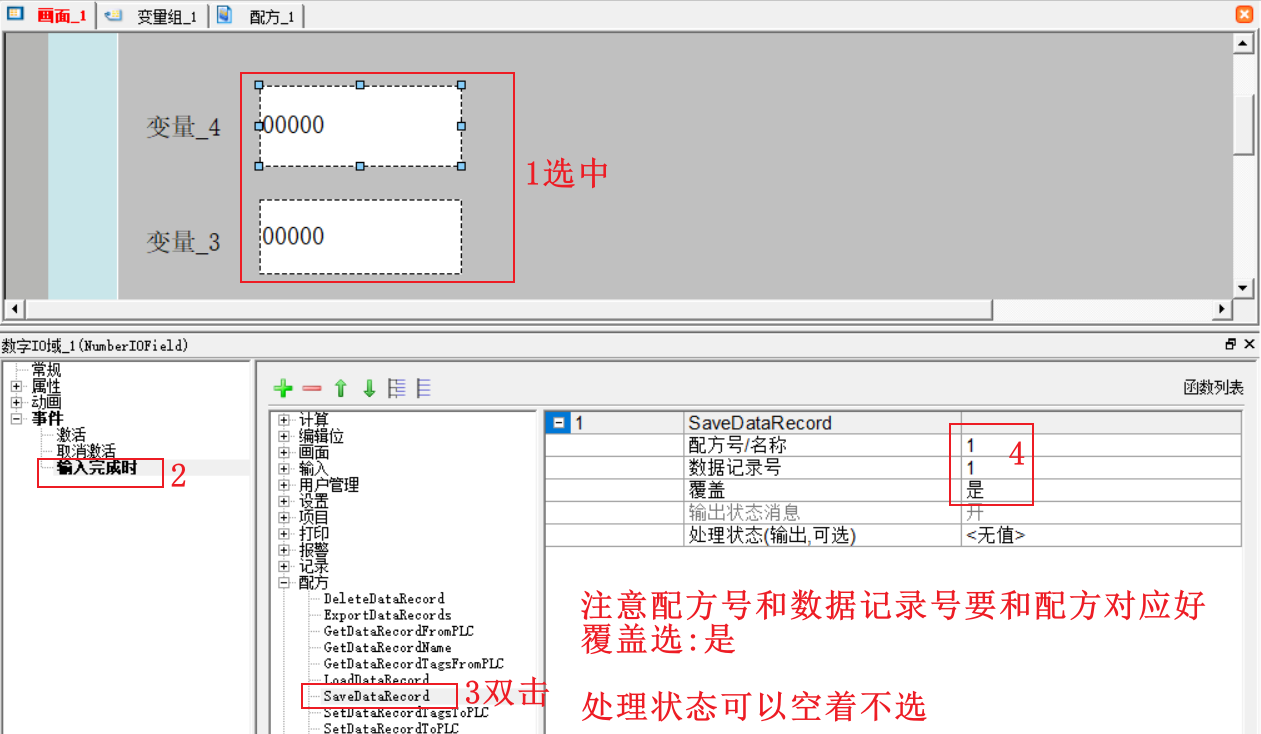Expand the 动画 node
Image resolution: width=1261 pixels, height=734 pixels.
click(x=16, y=402)
